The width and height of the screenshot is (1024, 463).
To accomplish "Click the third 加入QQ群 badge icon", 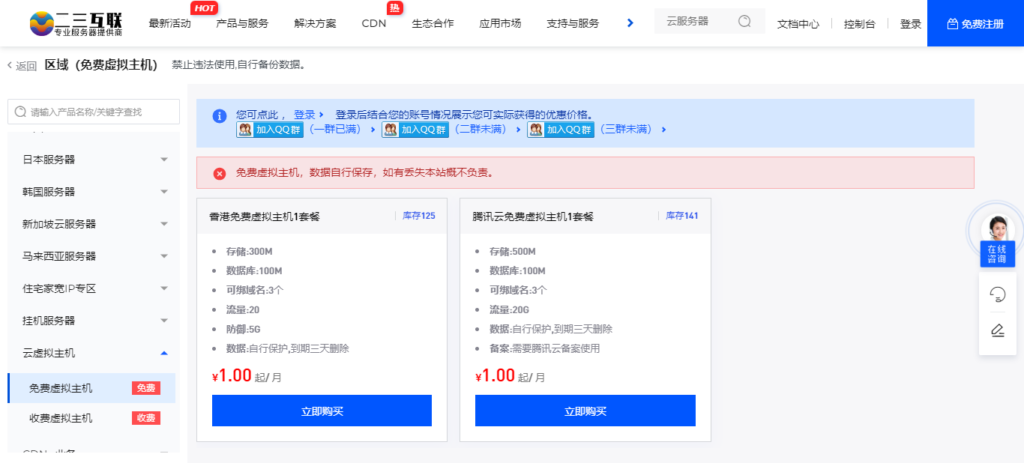I will [561, 129].
